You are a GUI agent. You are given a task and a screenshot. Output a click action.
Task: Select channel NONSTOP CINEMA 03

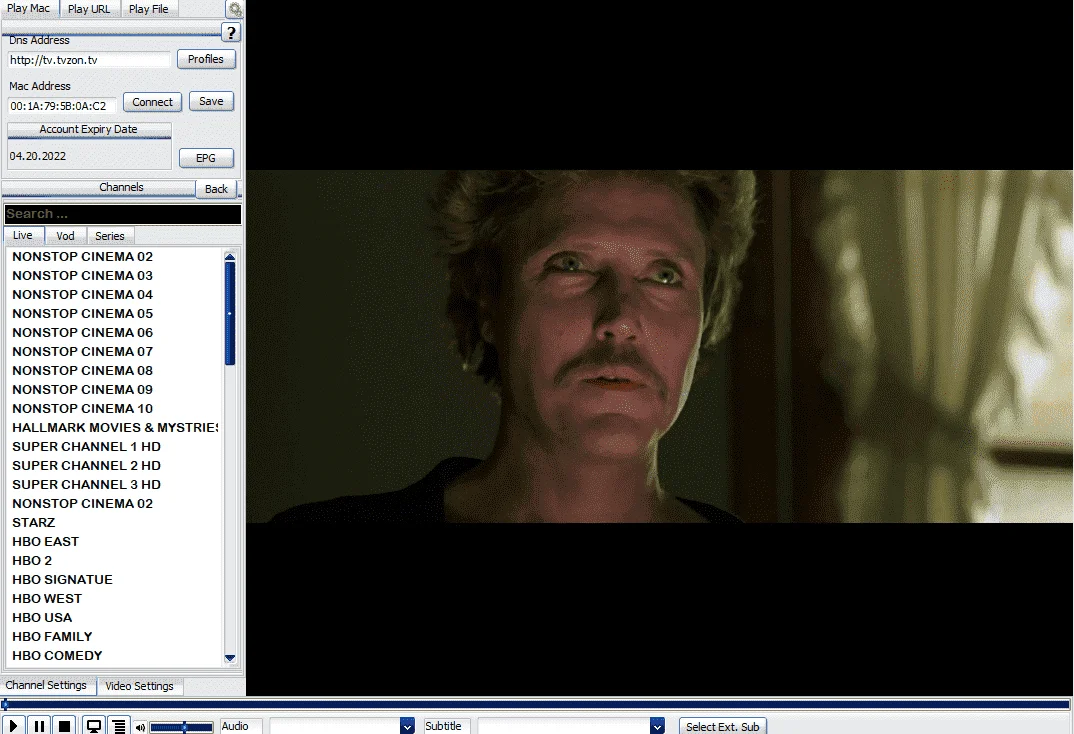click(82, 276)
